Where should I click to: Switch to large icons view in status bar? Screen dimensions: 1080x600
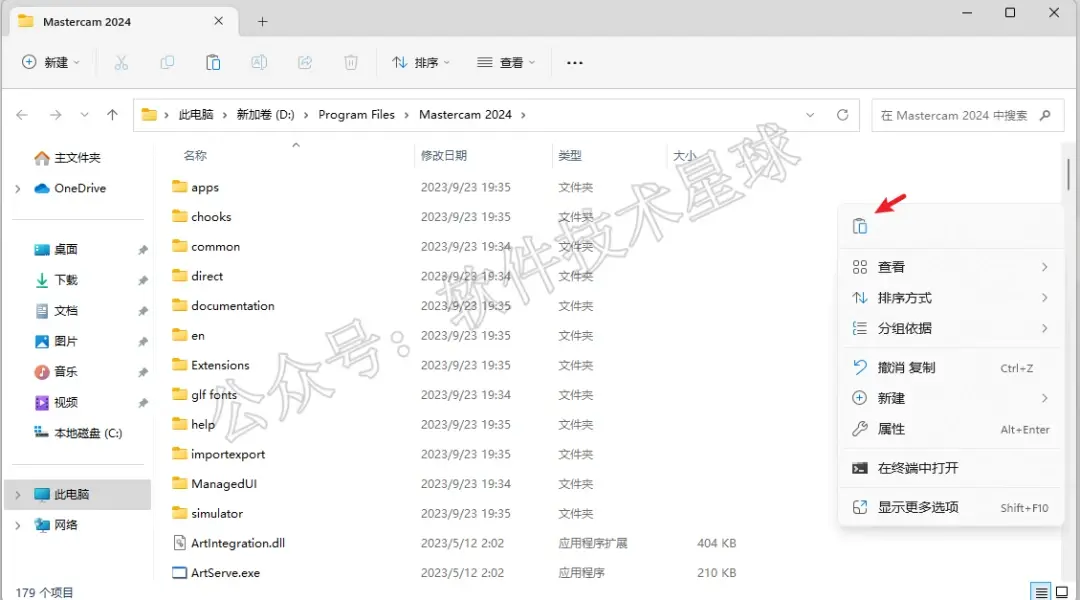click(1062, 592)
